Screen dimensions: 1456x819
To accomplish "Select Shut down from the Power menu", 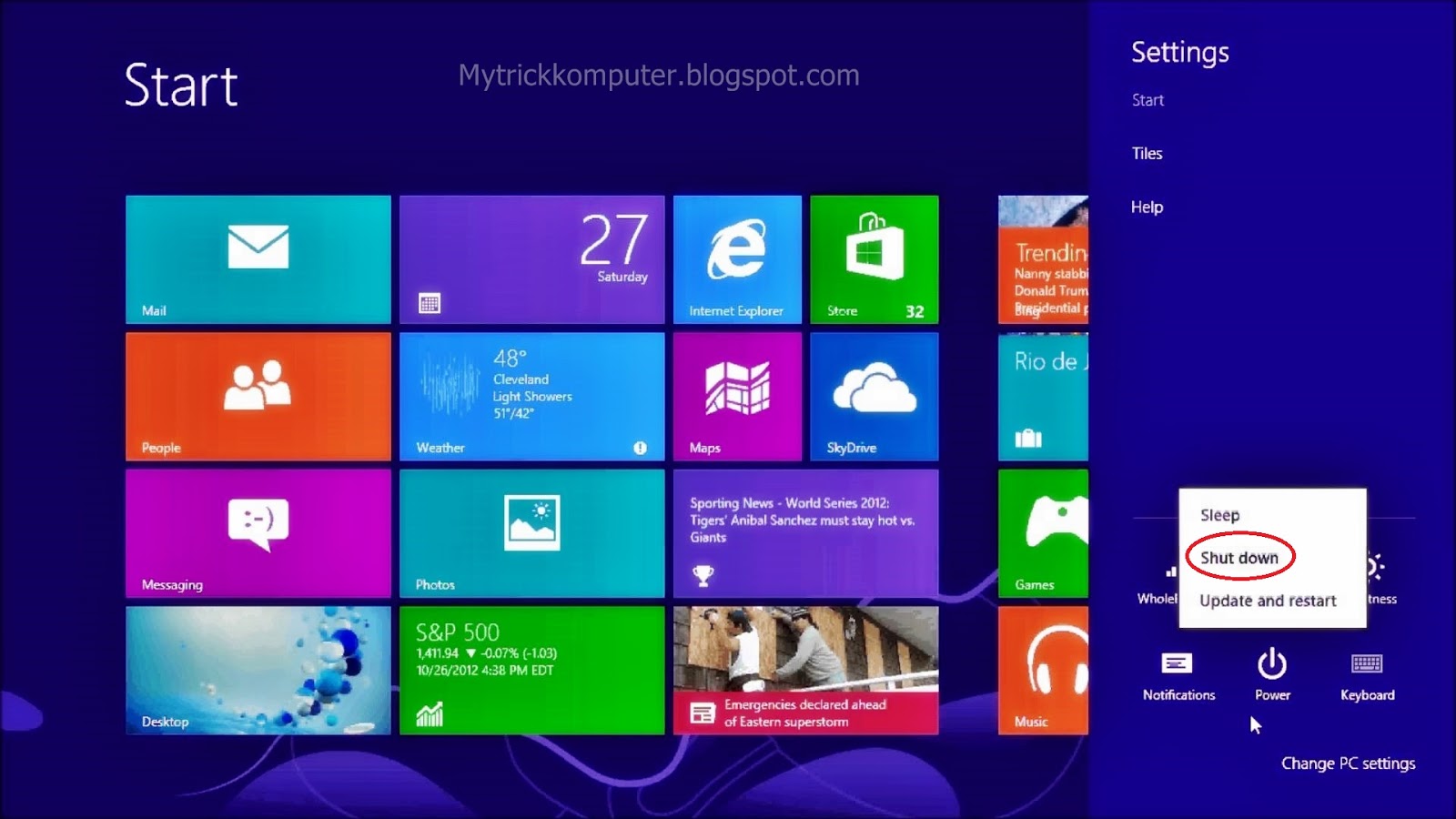I will [1239, 557].
